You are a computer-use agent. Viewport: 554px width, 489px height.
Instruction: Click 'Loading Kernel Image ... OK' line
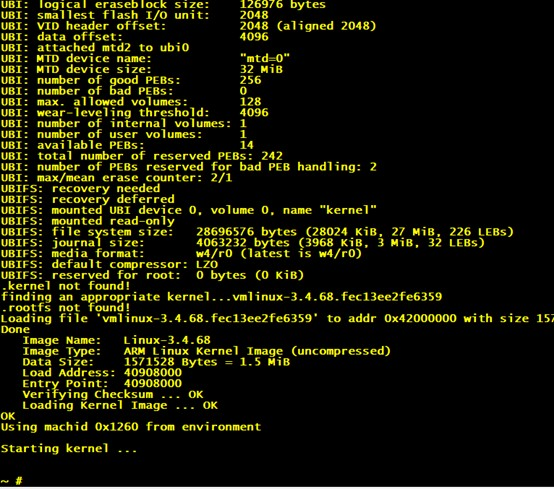[x=120, y=405]
